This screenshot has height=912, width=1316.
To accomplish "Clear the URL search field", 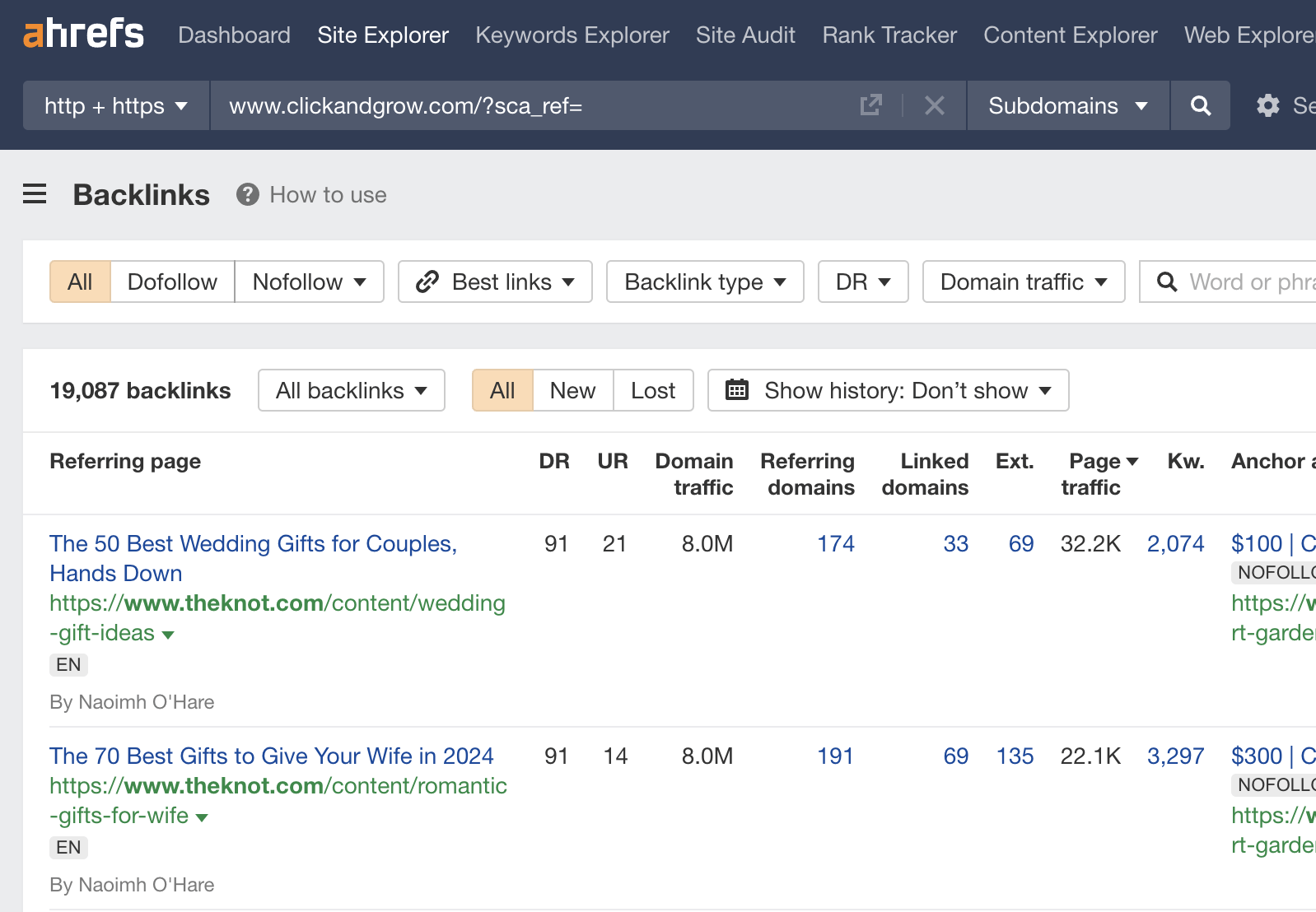I will (934, 105).
